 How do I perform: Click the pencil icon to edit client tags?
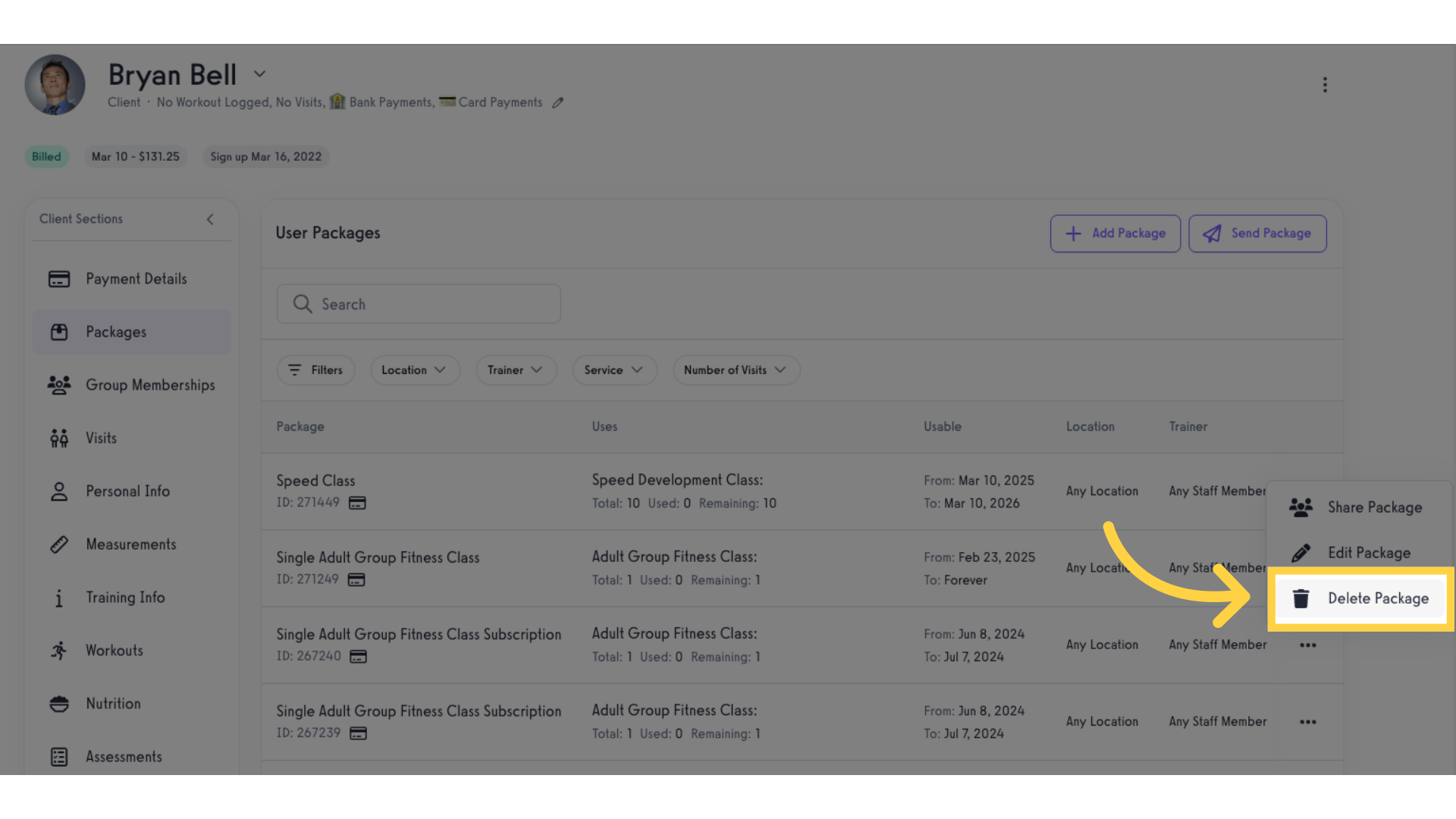[x=557, y=102]
